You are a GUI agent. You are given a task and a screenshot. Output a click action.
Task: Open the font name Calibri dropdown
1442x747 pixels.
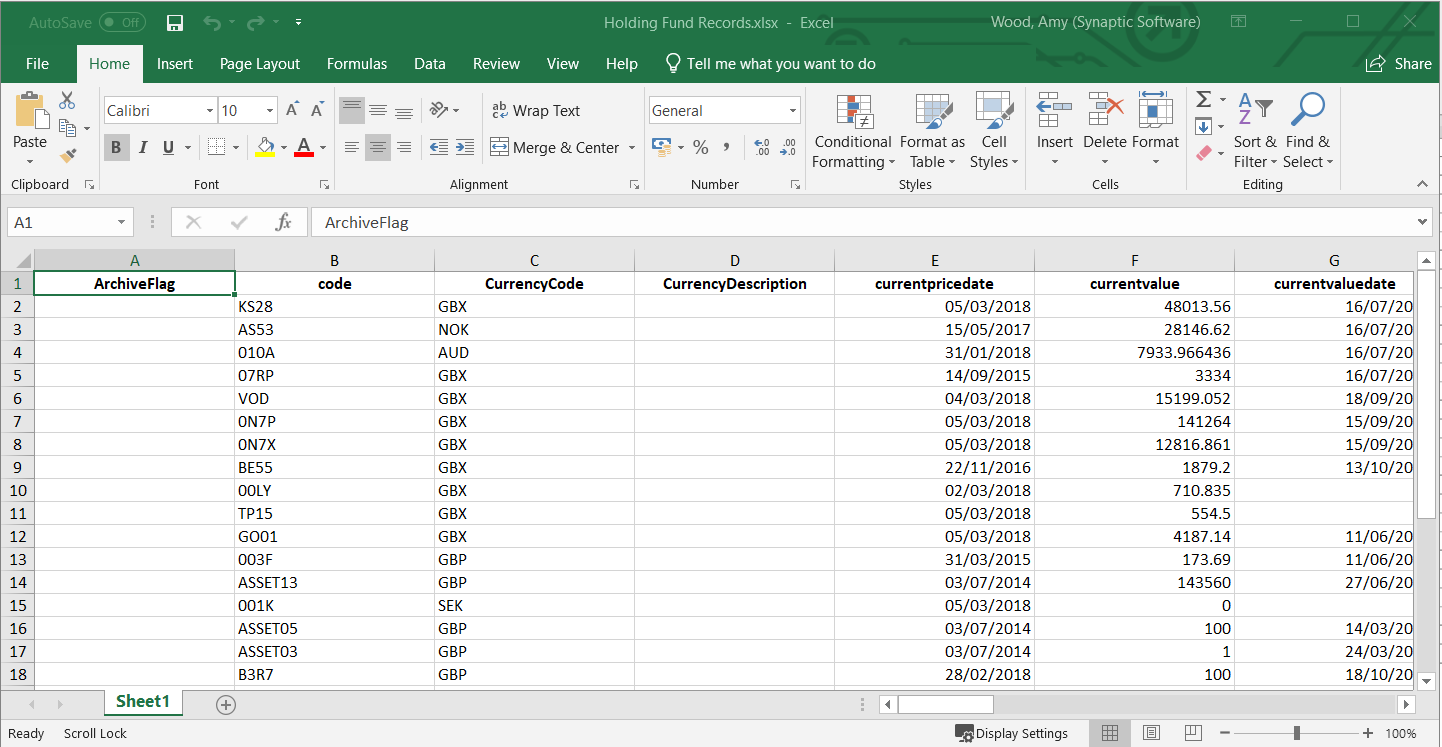click(x=210, y=111)
